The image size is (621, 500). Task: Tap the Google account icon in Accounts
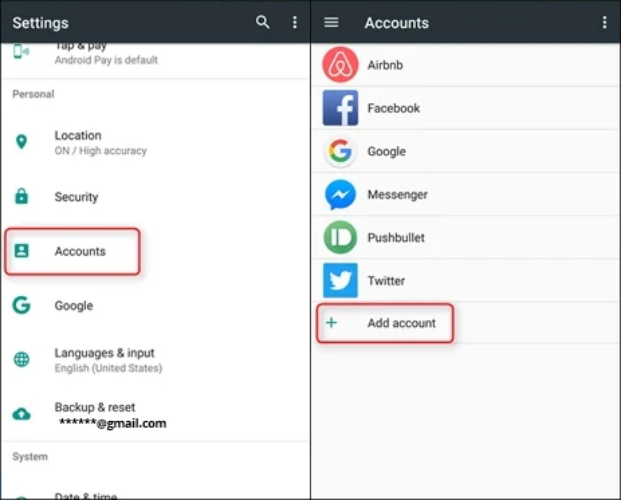point(340,151)
